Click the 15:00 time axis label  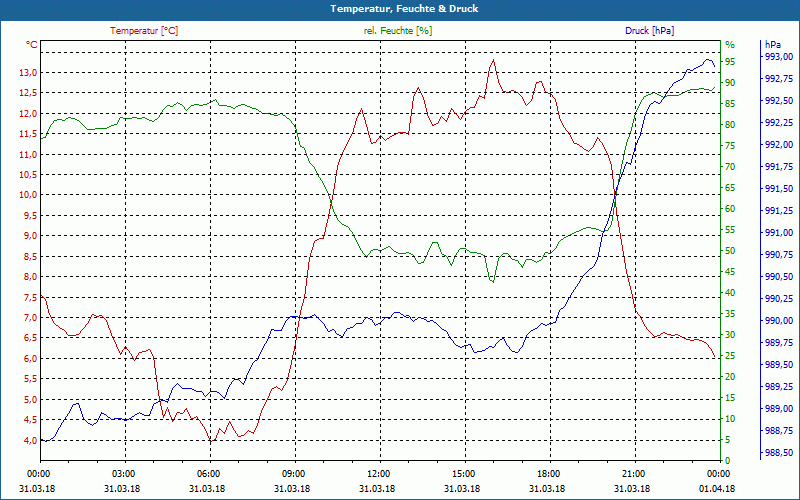pos(463,473)
